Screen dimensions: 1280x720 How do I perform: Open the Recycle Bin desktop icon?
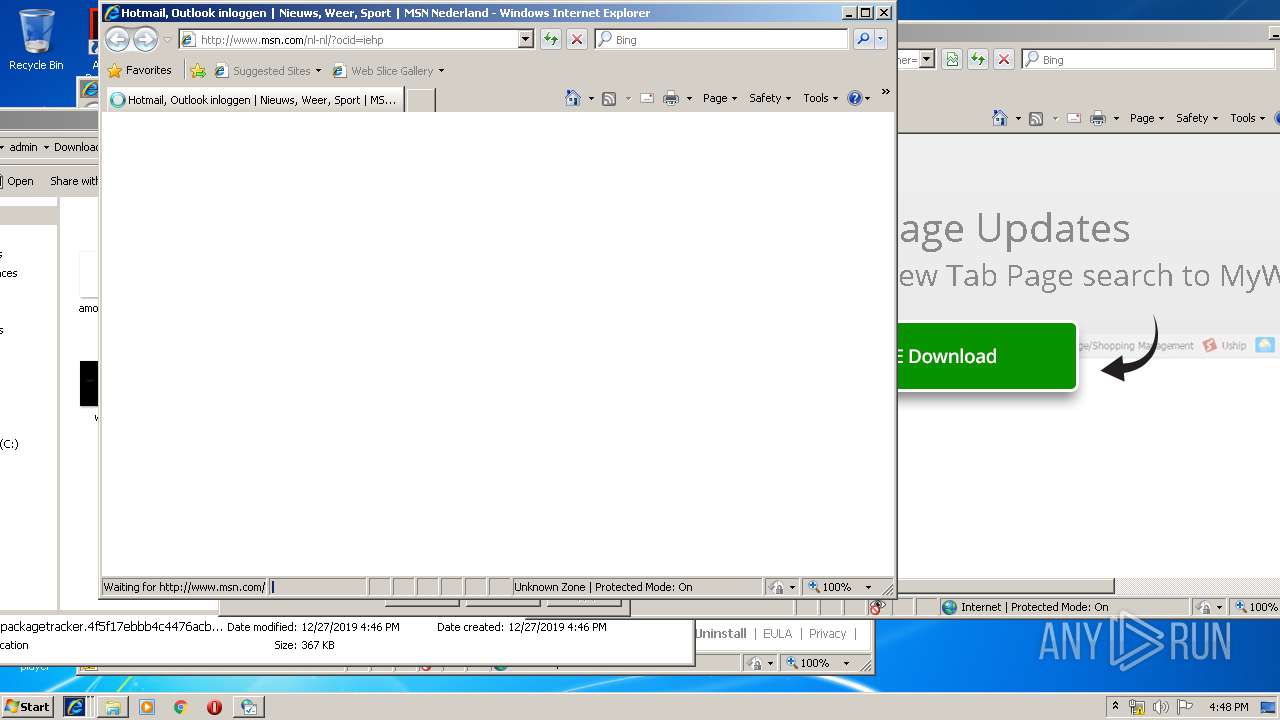point(36,40)
